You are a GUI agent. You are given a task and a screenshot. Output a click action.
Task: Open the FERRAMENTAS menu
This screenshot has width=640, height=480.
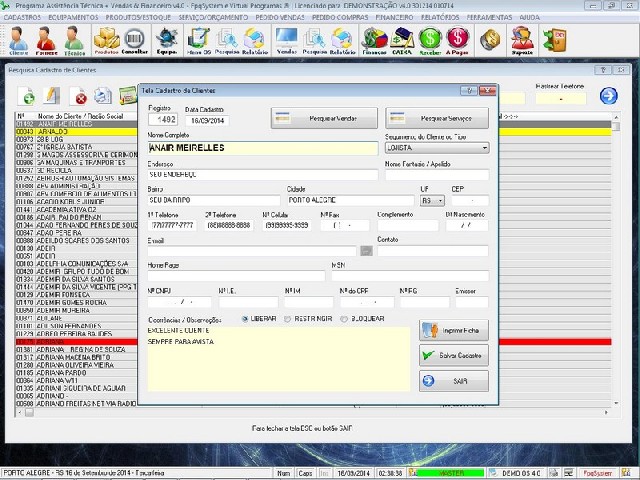click(489, 18)
